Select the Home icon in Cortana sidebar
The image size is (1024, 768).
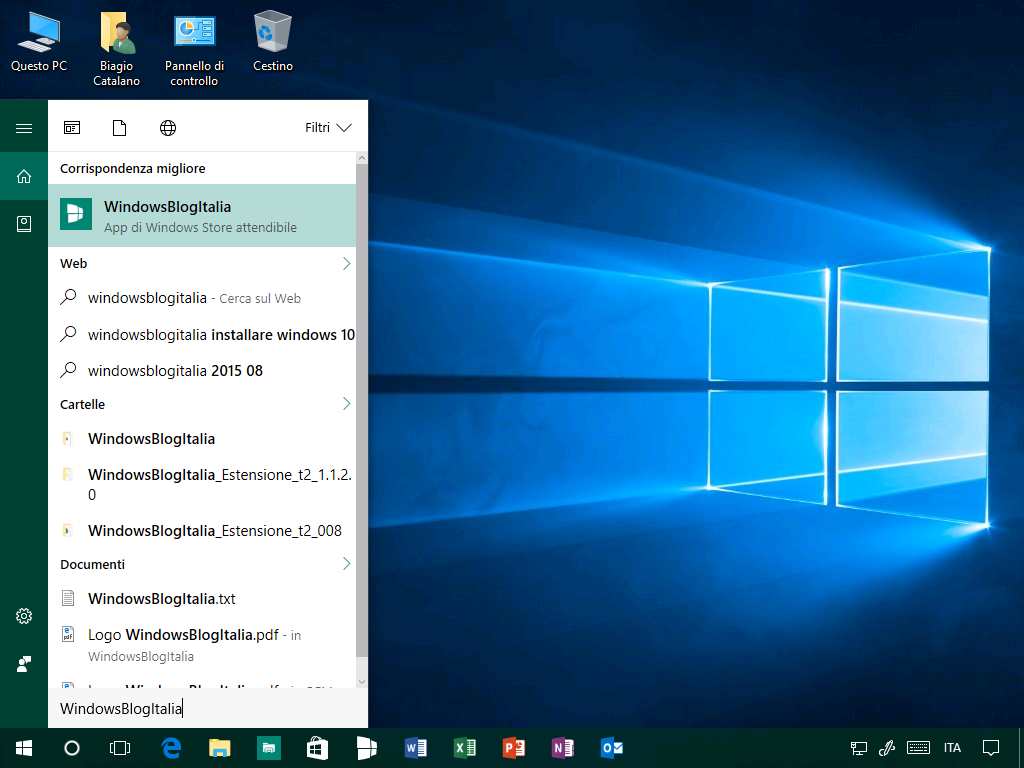(x=24, y=176)
